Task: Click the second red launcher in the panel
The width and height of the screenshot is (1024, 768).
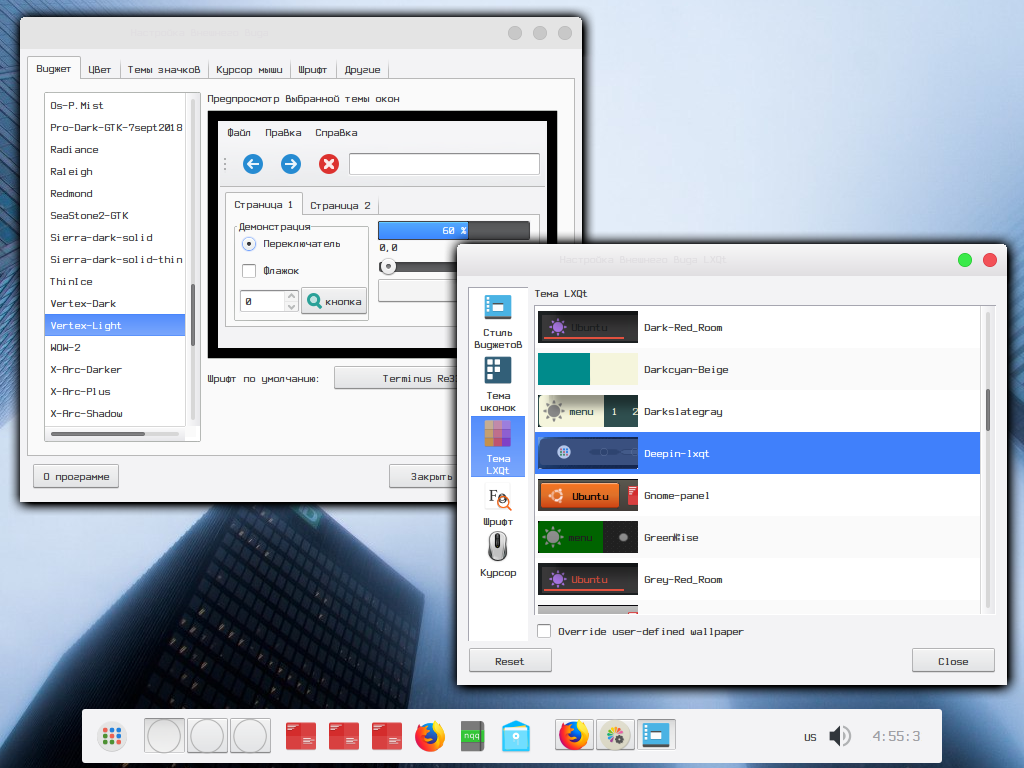Action: click(x=344, y=736)
